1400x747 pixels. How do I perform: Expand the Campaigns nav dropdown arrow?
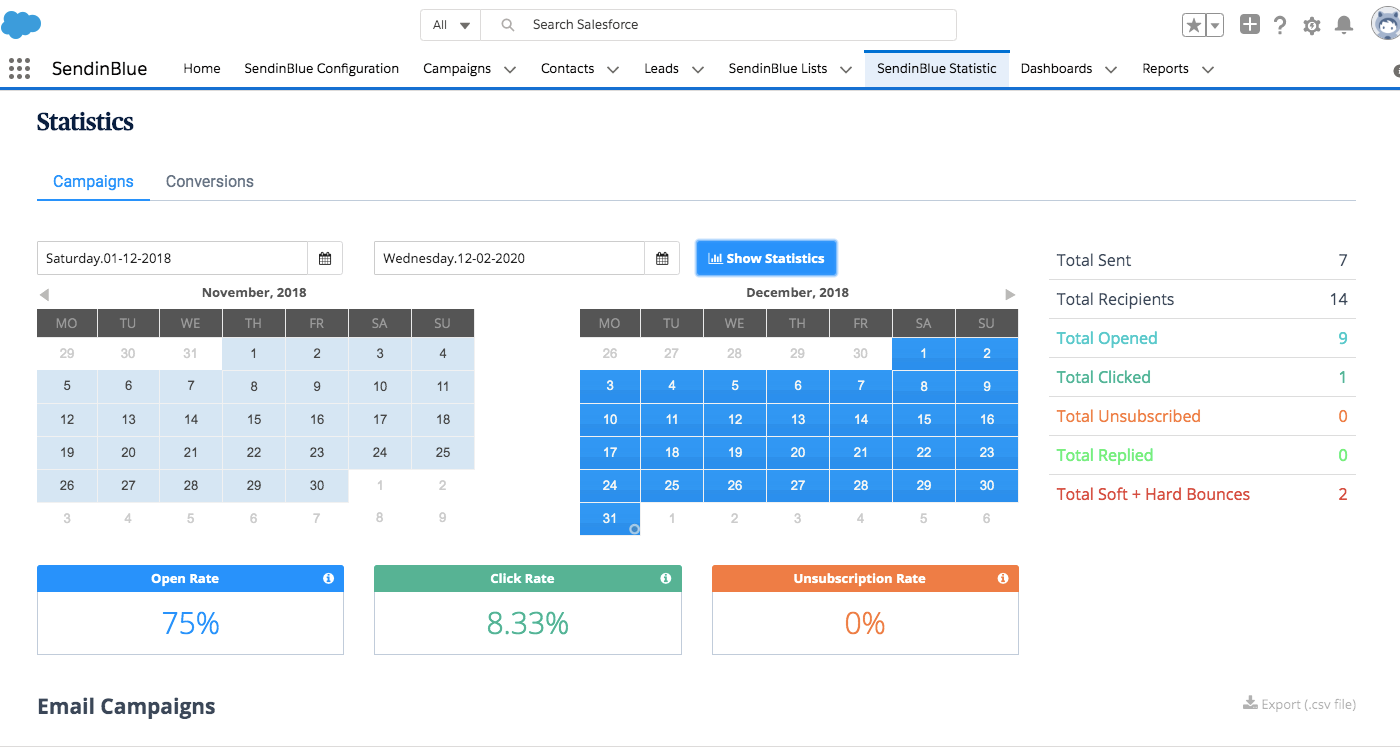(x=510, y=69)
